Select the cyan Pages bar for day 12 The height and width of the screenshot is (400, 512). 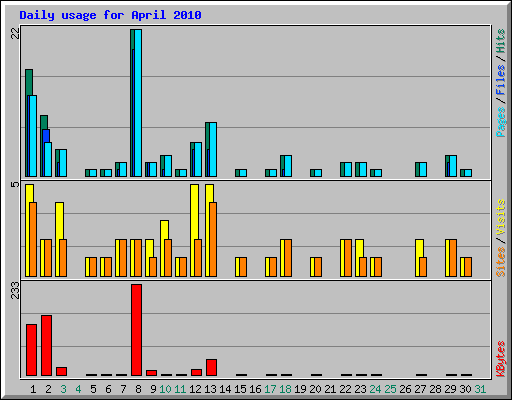tap(198, 160)
